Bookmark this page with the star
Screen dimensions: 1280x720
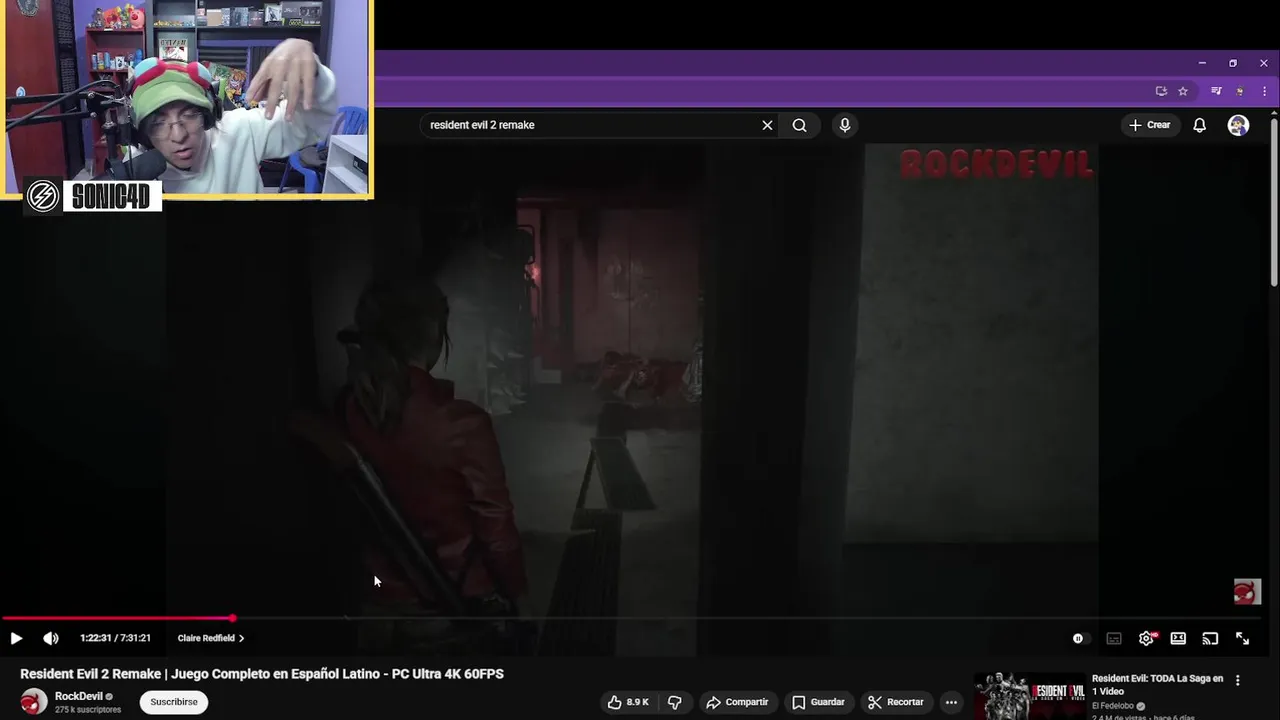click(x=1183, y=91)
